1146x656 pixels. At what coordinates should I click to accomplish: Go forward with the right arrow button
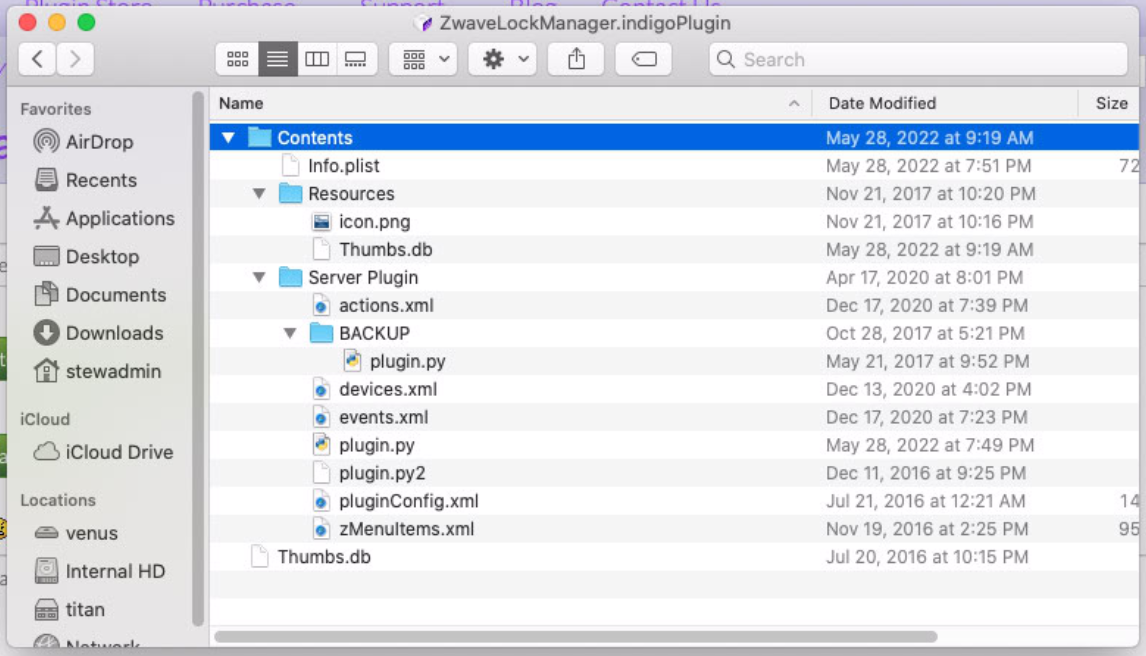(x=75, y=59)
